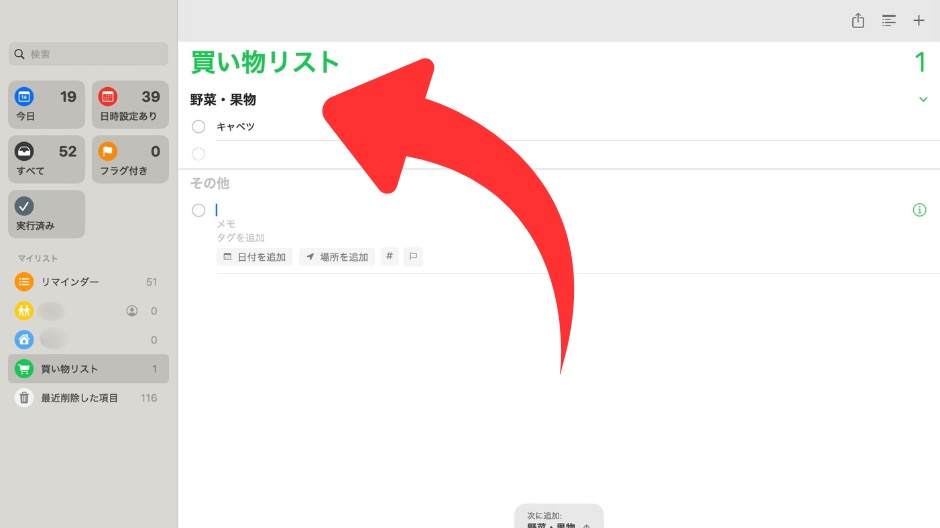Click the キャベツ reminder text
Screen dimensions: 940x528
pyautogui.click(x=236, y=126)
